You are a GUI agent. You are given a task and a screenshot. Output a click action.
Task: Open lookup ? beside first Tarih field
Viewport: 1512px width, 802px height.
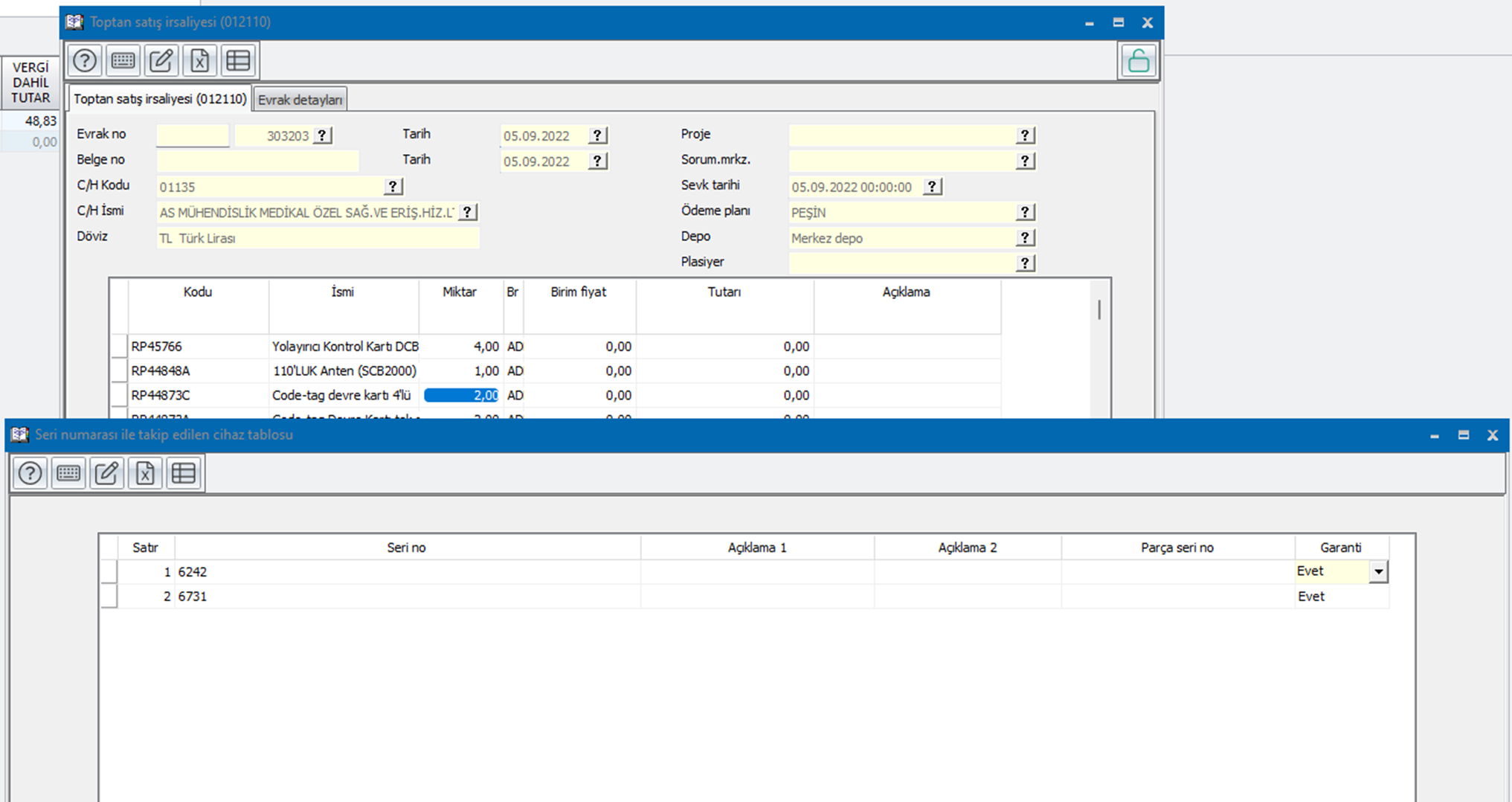[x=597, y=135]
